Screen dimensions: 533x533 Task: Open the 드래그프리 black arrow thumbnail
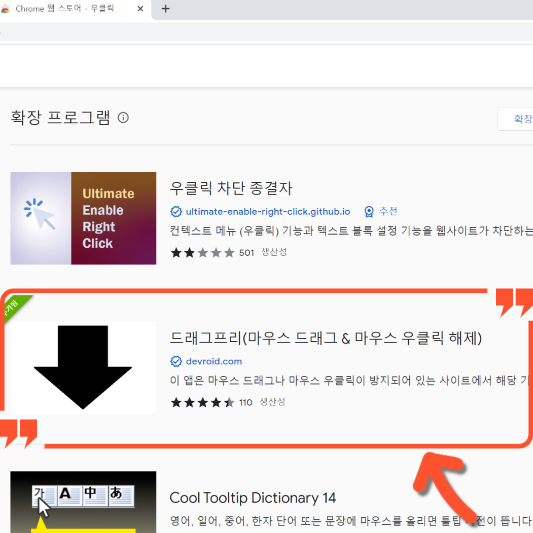(x=83, y=368)
